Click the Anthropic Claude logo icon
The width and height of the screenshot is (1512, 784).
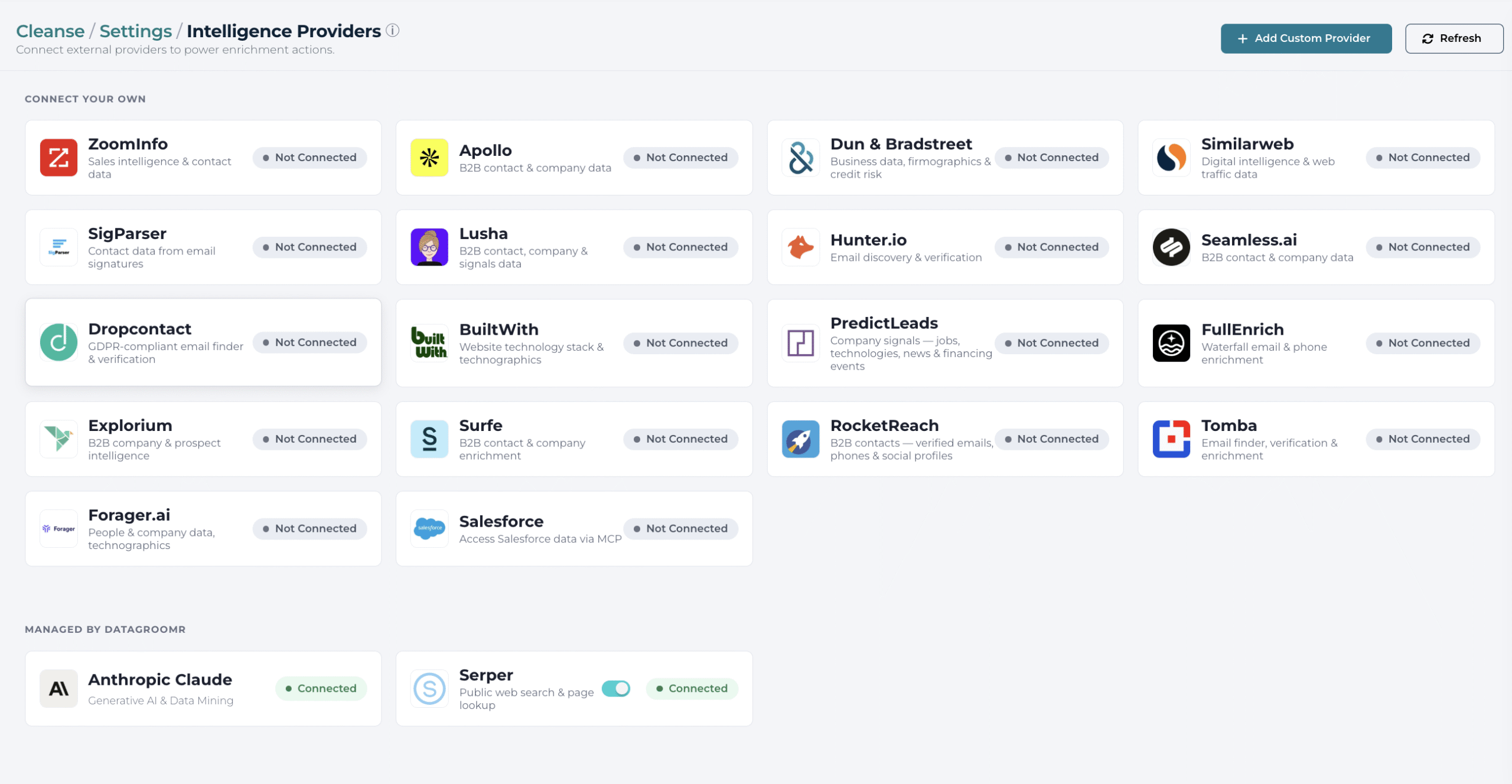58,689
